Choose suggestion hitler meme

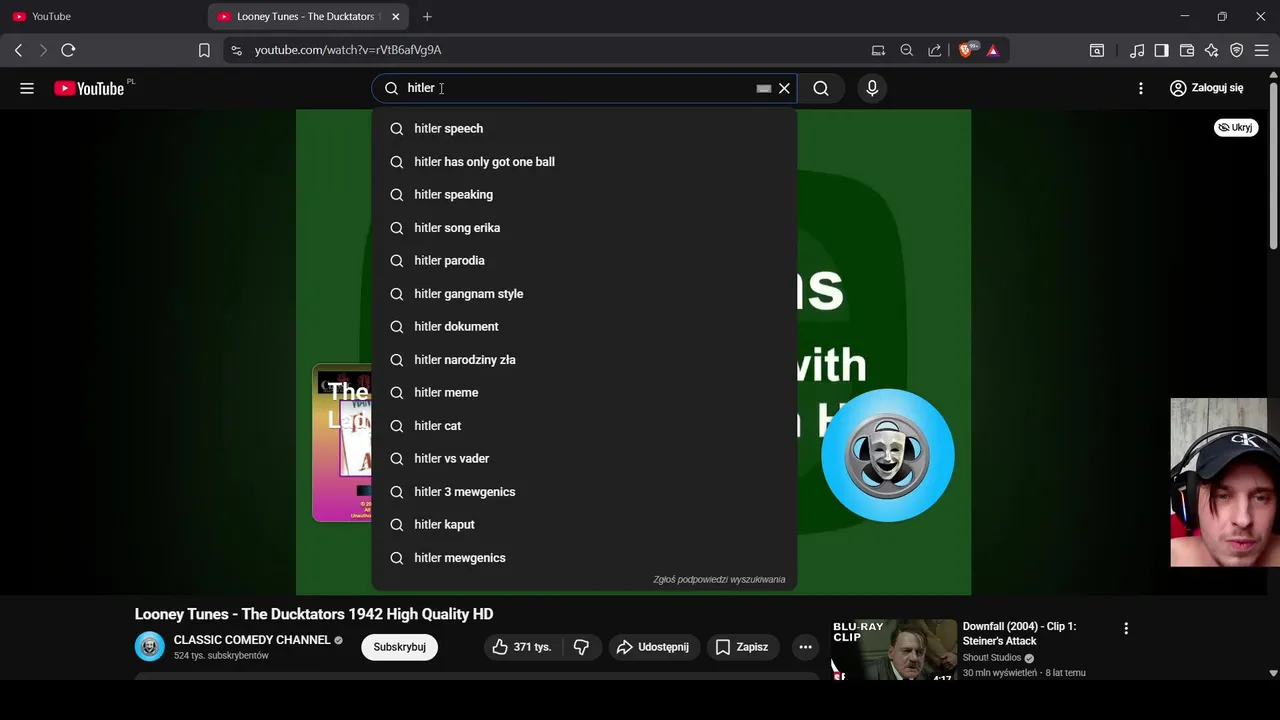(584, 392)
